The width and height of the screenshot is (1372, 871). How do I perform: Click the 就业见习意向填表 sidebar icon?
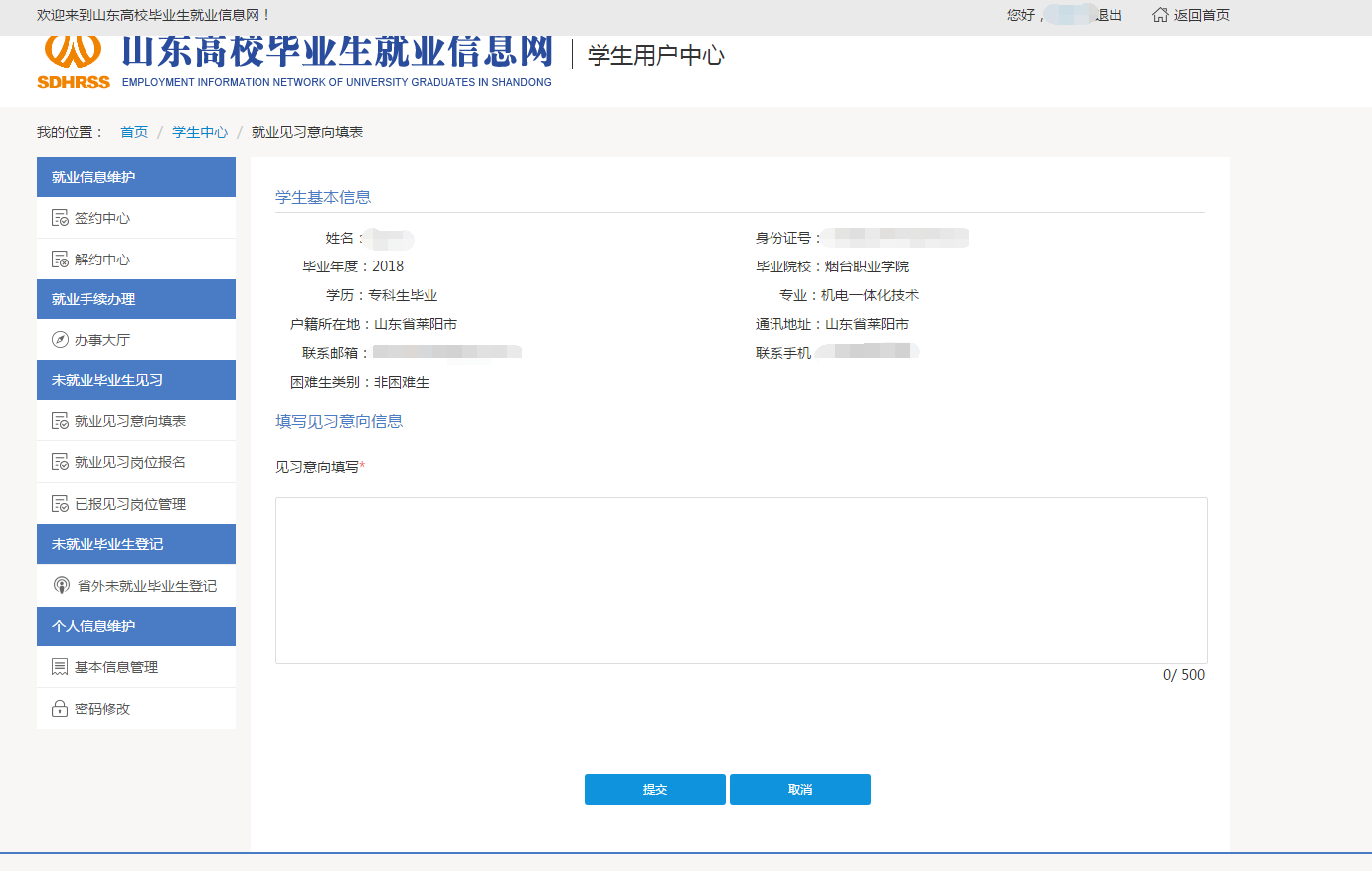pyautogui.click(x=60, y=421)
